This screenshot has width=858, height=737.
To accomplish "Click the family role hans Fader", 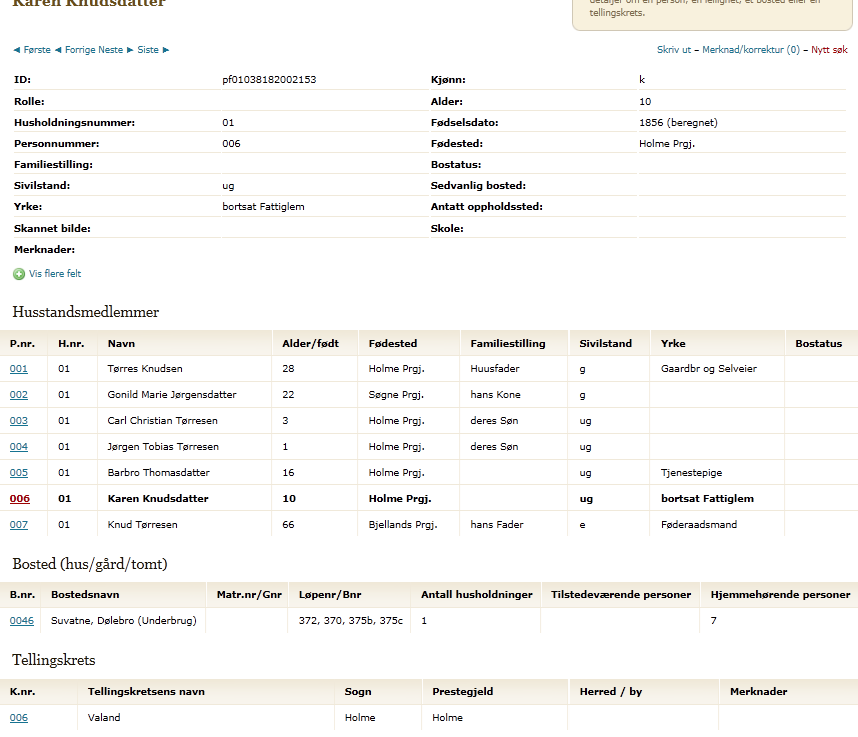I will tap(497, 525).
